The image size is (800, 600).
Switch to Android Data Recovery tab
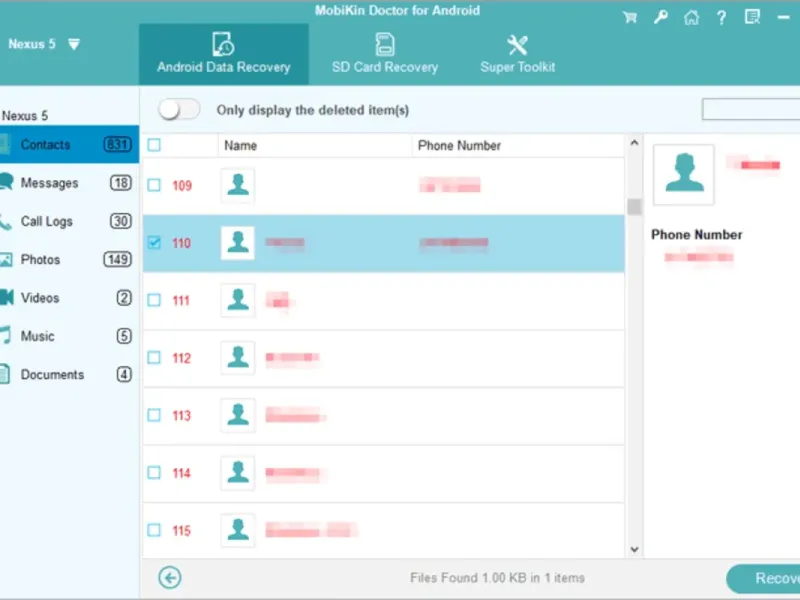tap(223, 54)
